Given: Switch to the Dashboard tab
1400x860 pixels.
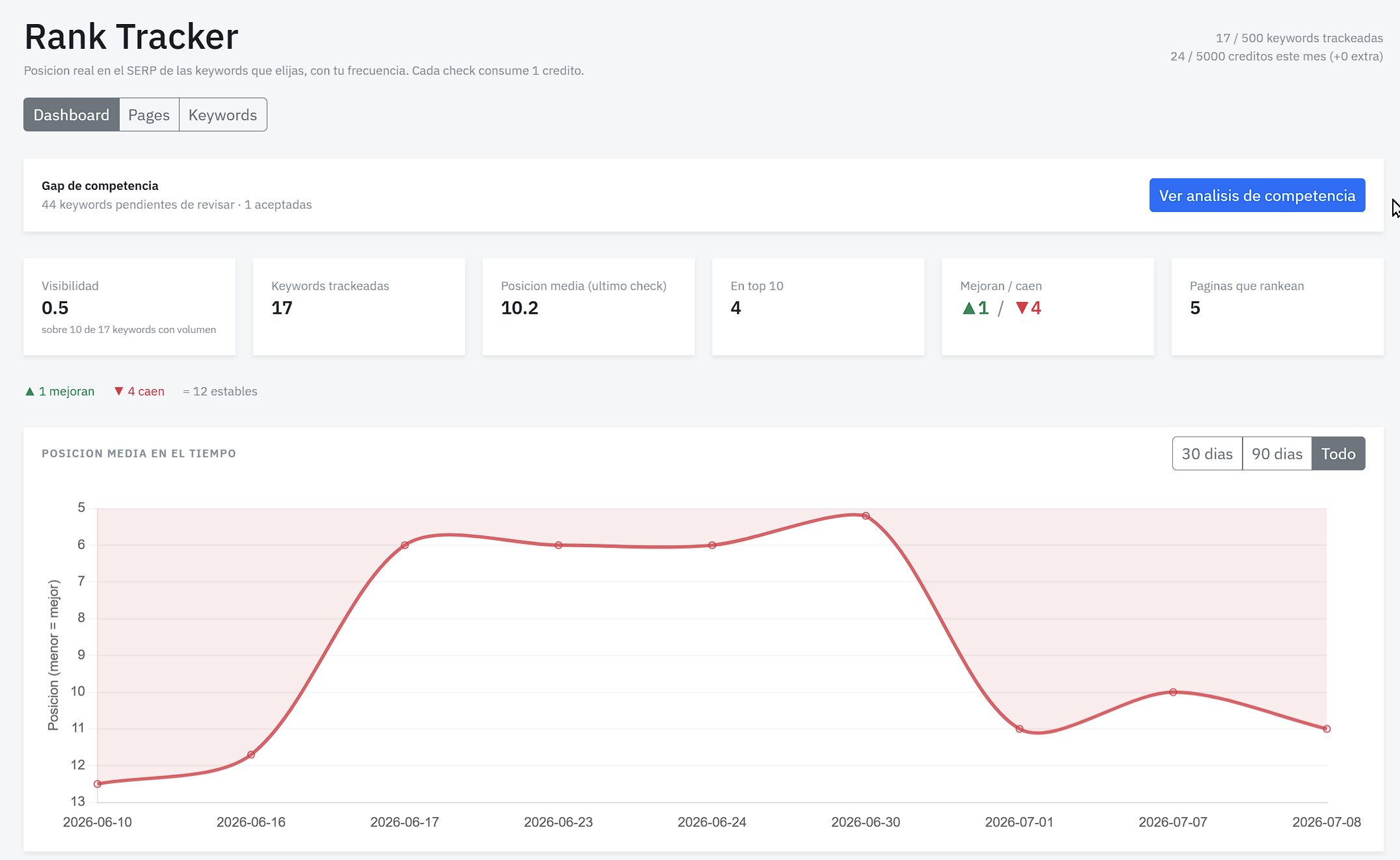Looking at the screenshot, I should click(72, 114).
